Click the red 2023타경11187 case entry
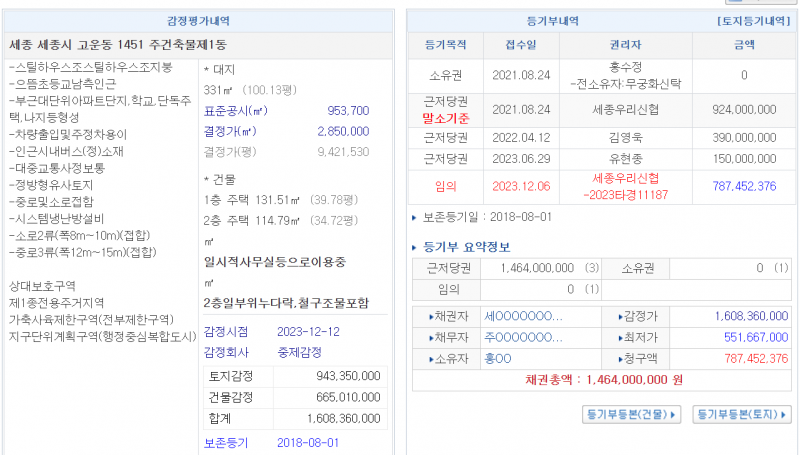The image size is (800, 455). click(x=625, y=193)
